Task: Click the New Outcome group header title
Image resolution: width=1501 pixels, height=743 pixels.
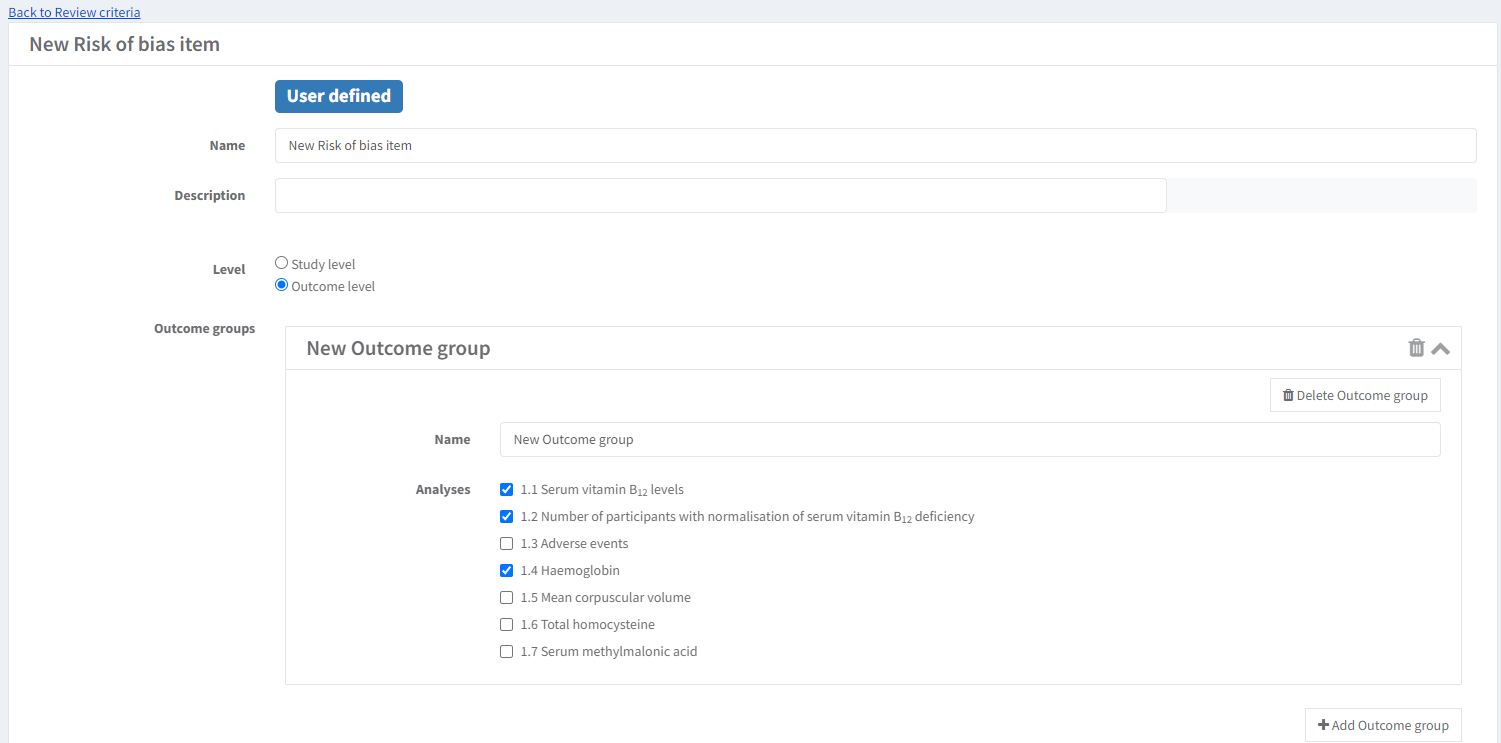Action: [398, 349]
